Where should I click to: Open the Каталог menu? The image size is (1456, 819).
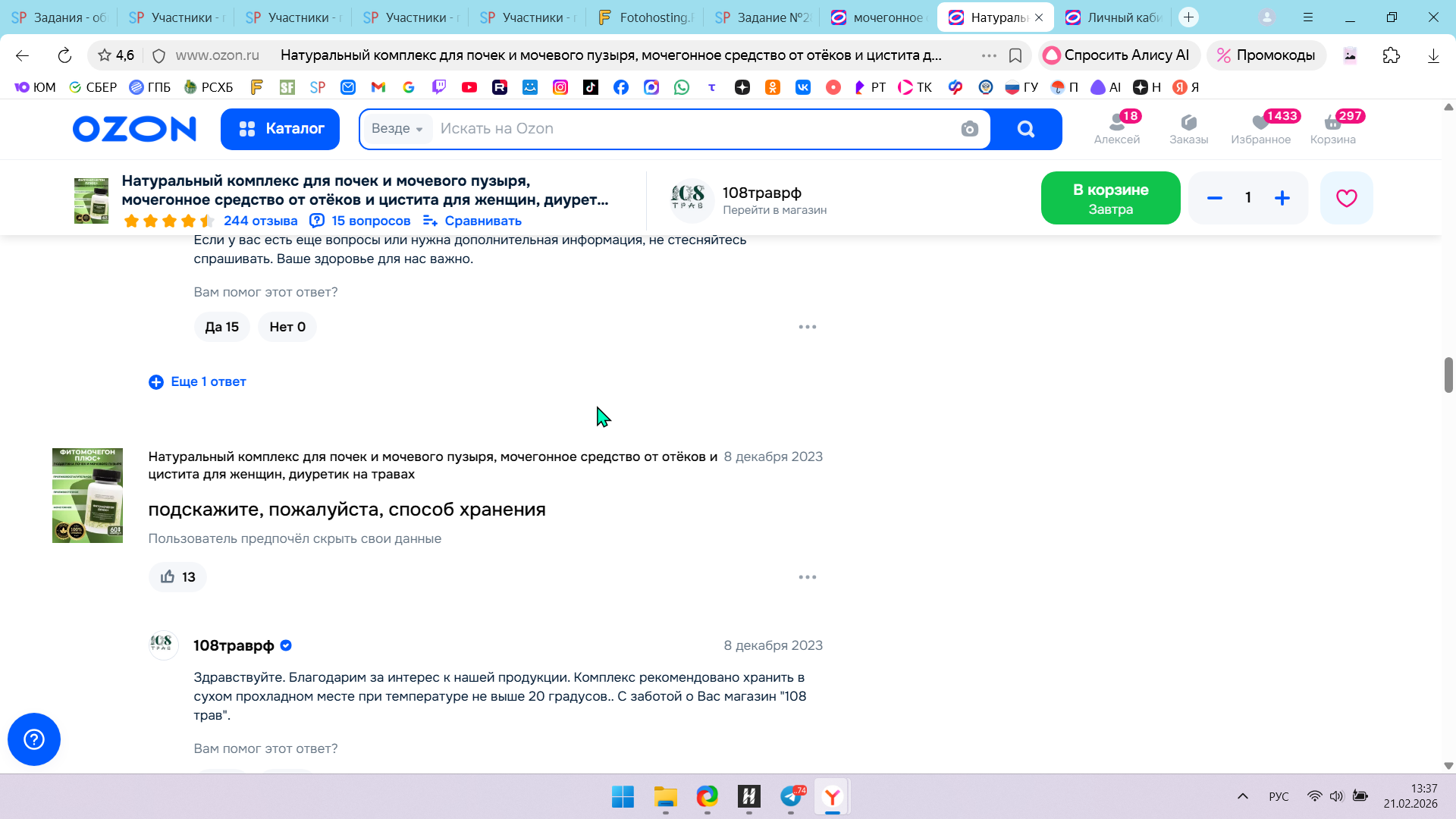pos(280,129)
